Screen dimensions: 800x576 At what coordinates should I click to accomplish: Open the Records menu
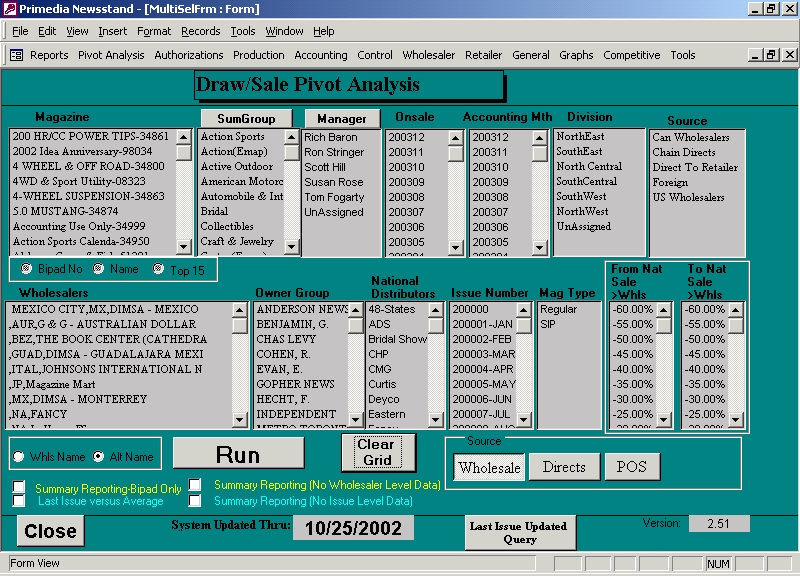(200, 31)
